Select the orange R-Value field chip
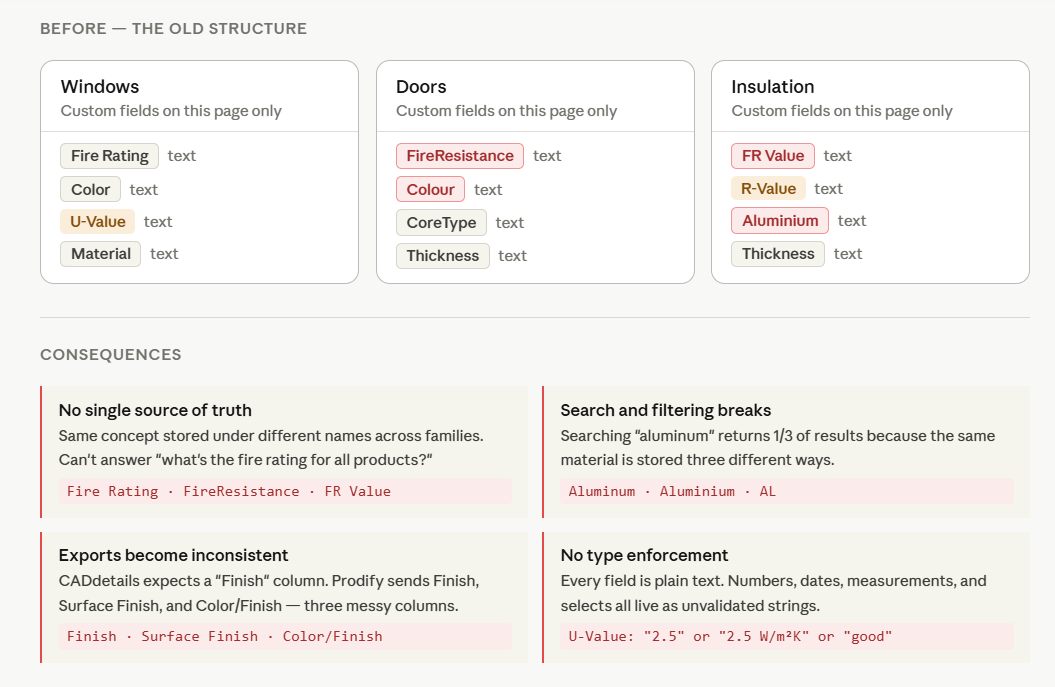The width and height of the screenshot is (1055, 687). pos(768,189)
